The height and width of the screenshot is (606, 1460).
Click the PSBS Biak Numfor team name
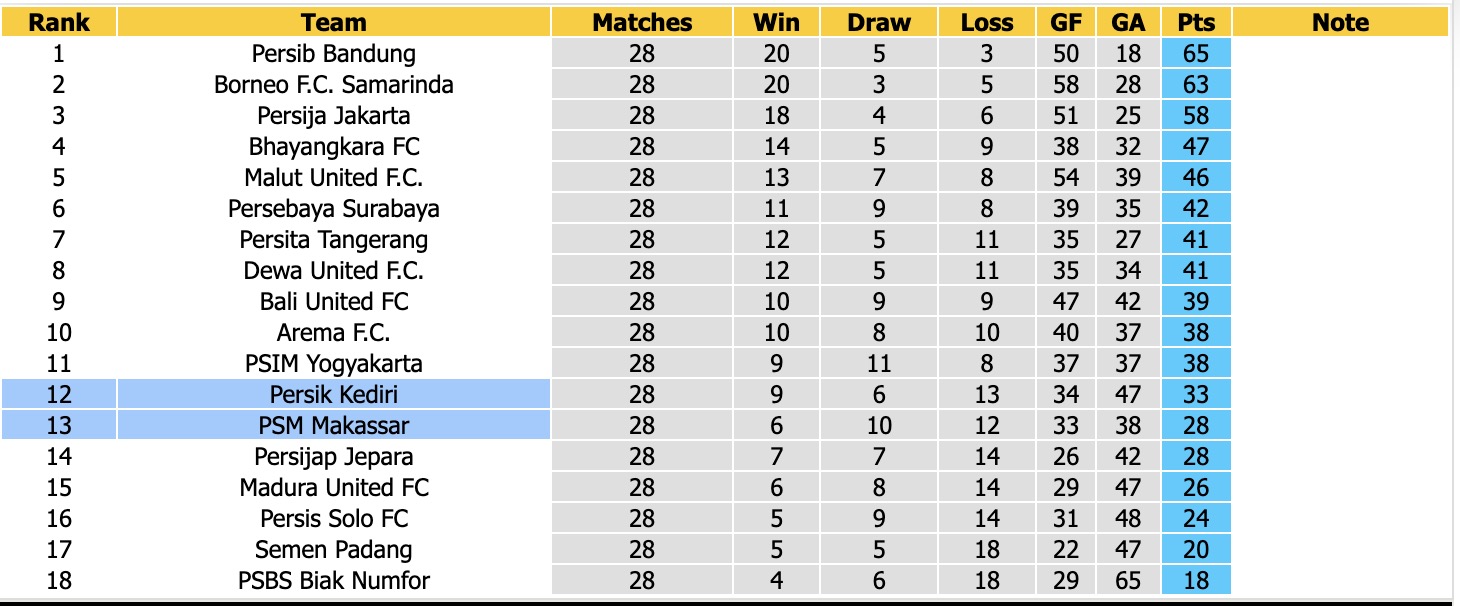[x=333, y=580]
